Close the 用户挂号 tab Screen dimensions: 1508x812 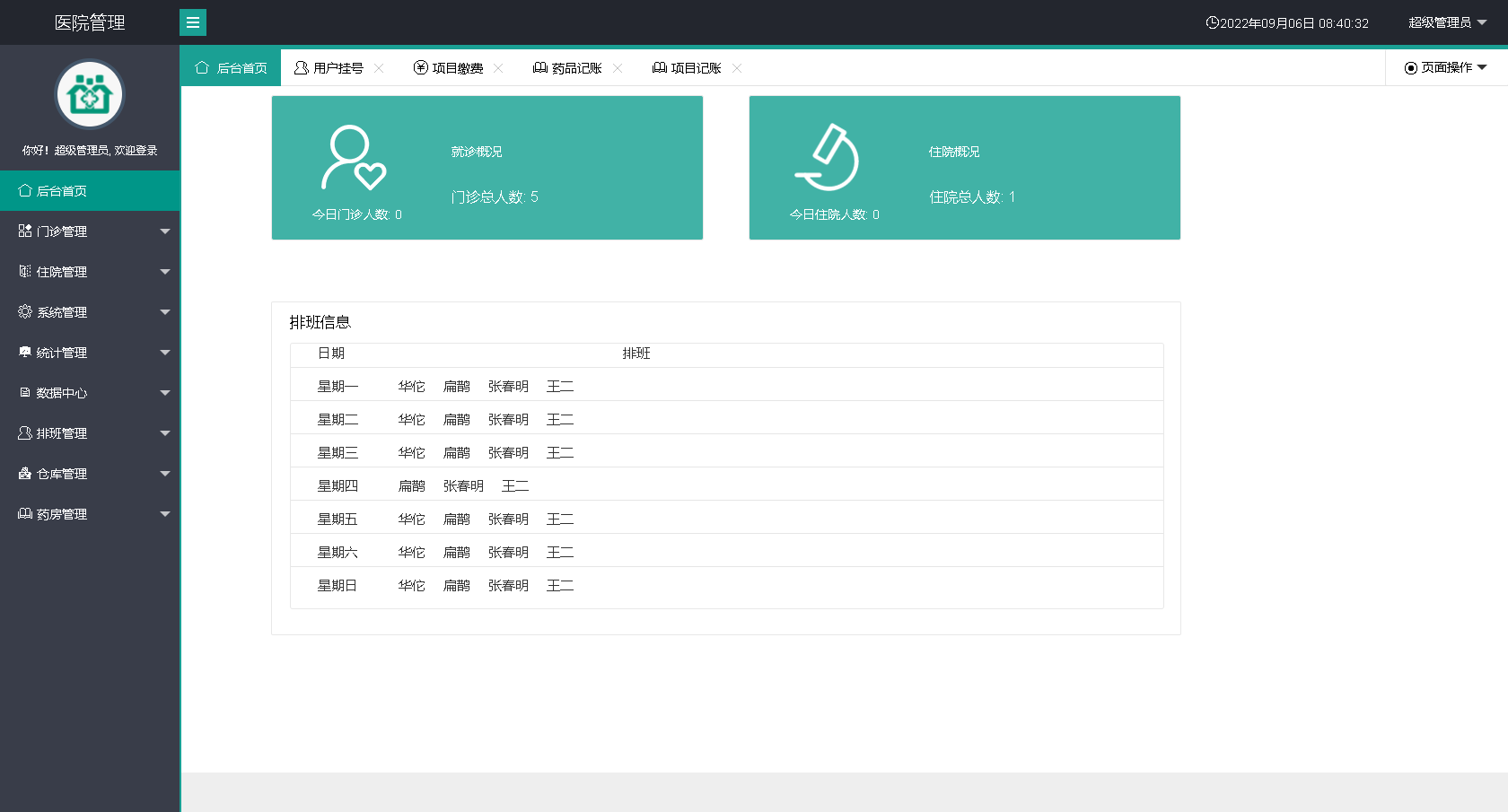[379, 67]
